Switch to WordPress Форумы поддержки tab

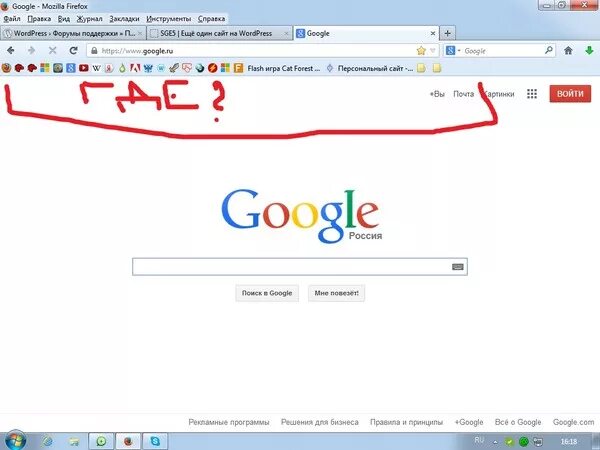click(x=73, y=33)
